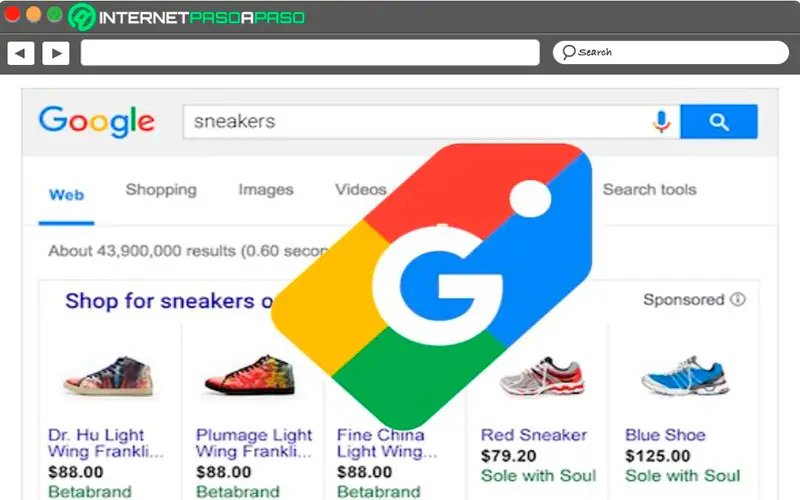
Task: Expand the Search tools options
Action: pyautogui.click(x=649, y=190)
